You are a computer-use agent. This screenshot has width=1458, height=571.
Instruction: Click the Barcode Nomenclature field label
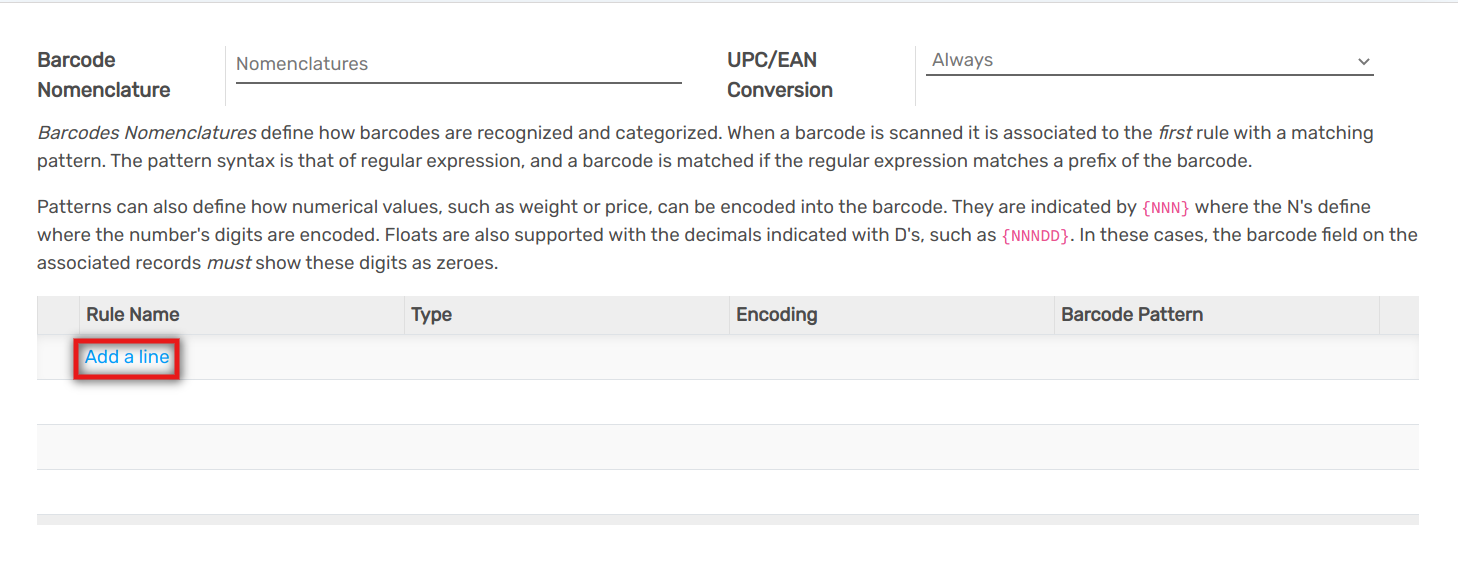click(104, 75)
